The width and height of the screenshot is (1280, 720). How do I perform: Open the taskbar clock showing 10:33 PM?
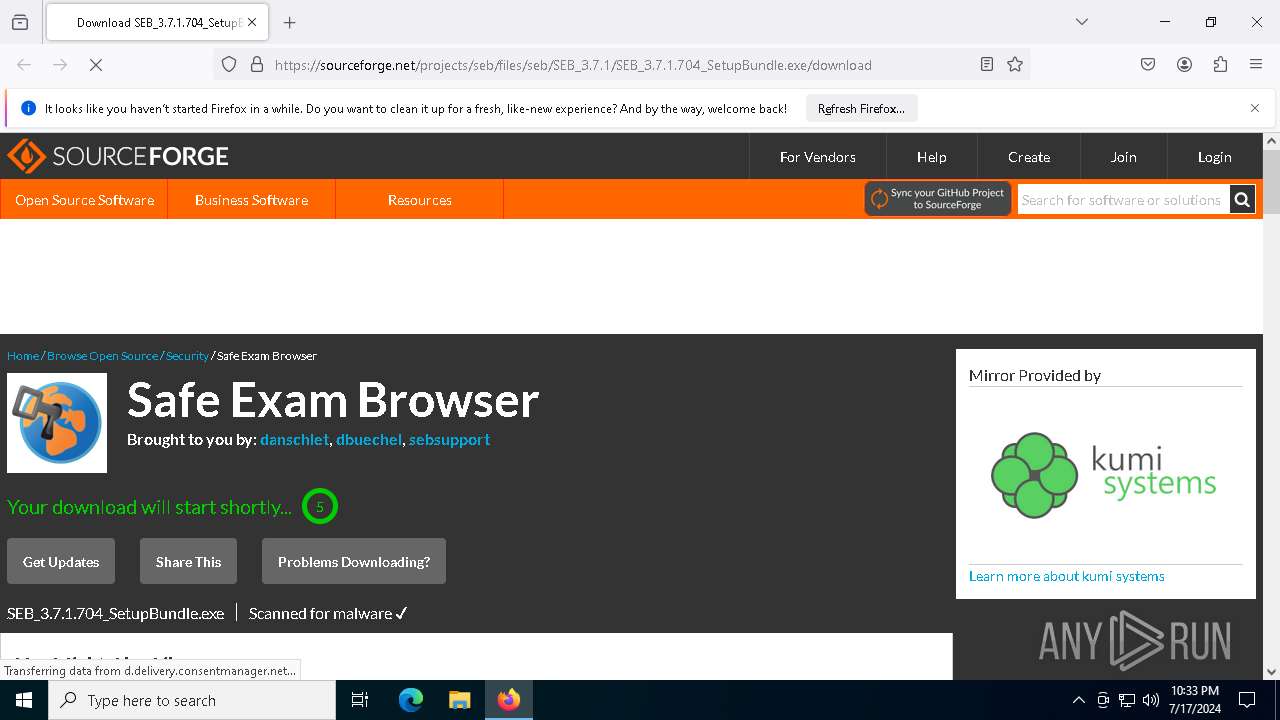point(1195,700)
